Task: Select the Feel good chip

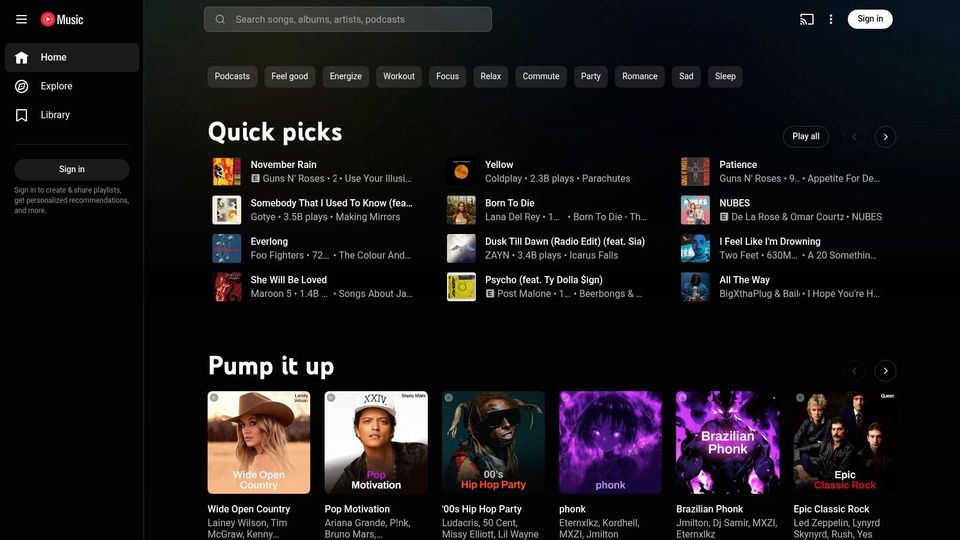Action: pos(290,77)
